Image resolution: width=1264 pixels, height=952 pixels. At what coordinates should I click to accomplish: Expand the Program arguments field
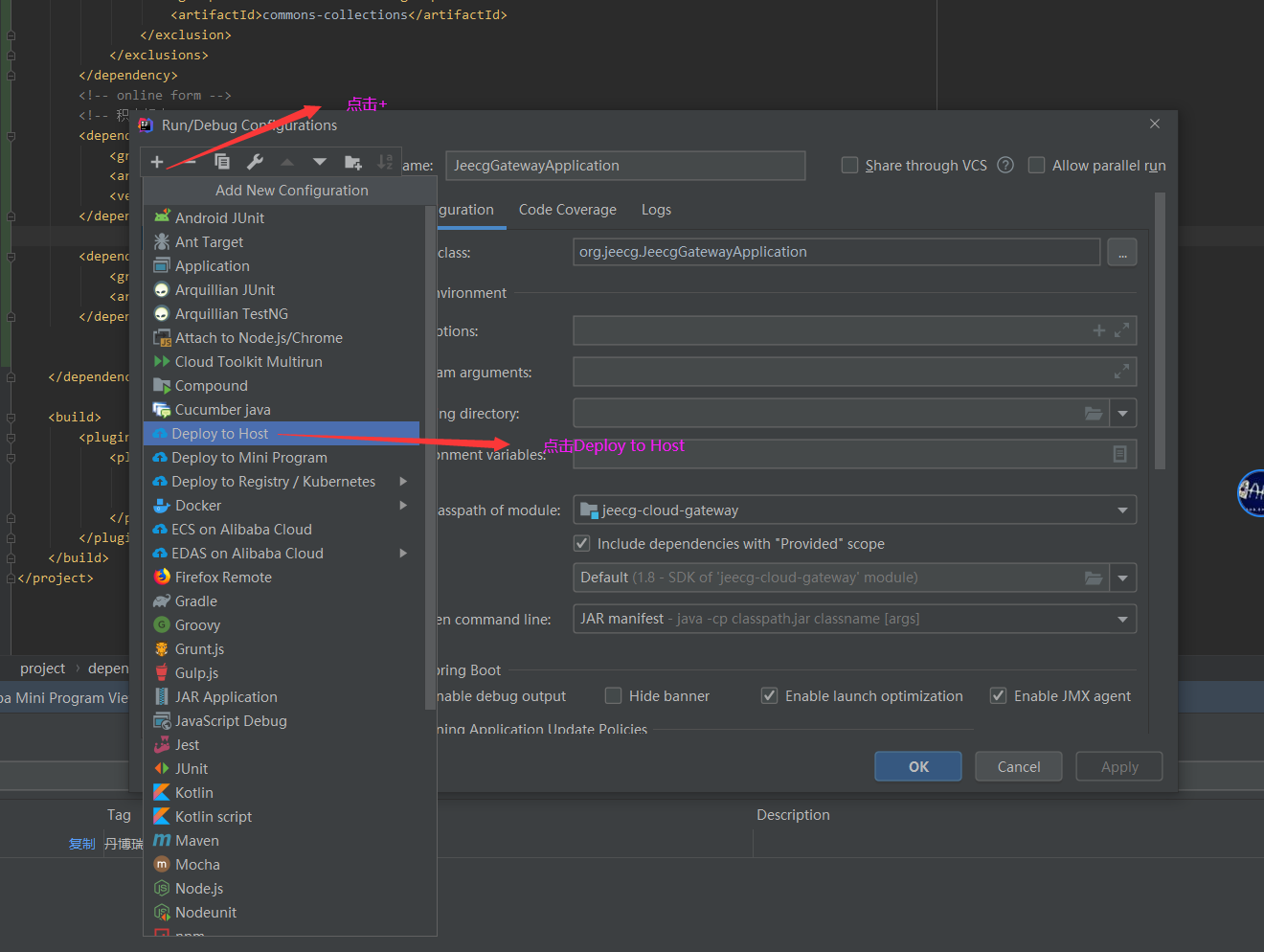(1121, 371)
